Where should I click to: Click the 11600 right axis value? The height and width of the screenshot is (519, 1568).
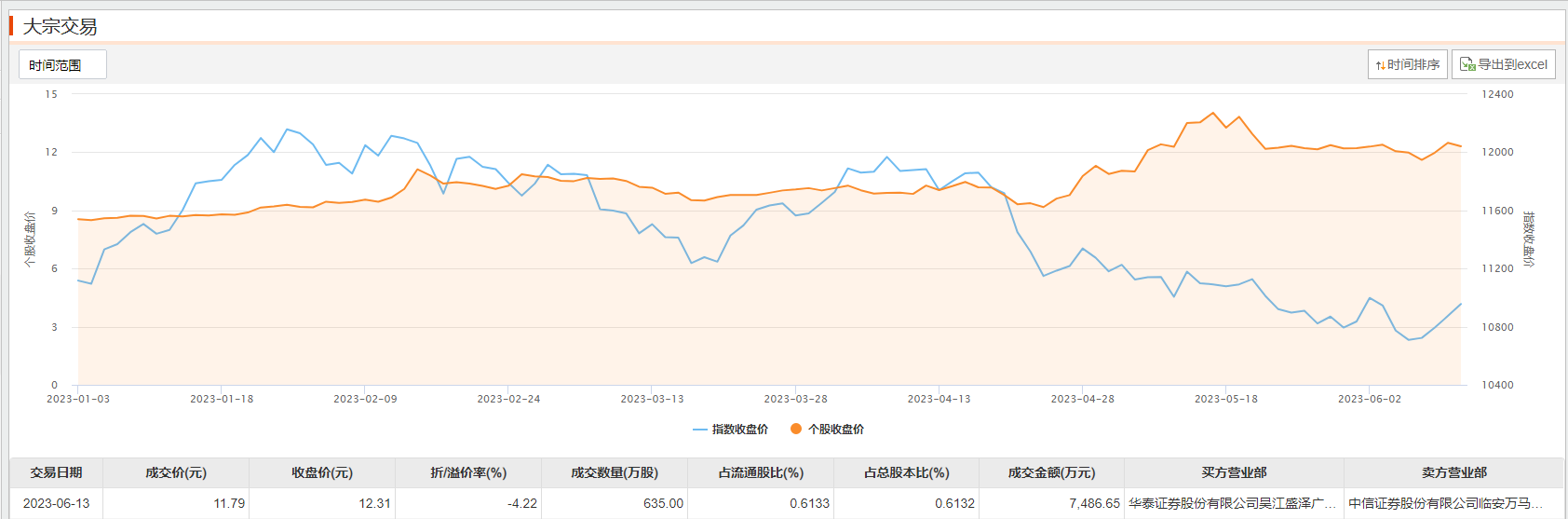(1497, 211)
